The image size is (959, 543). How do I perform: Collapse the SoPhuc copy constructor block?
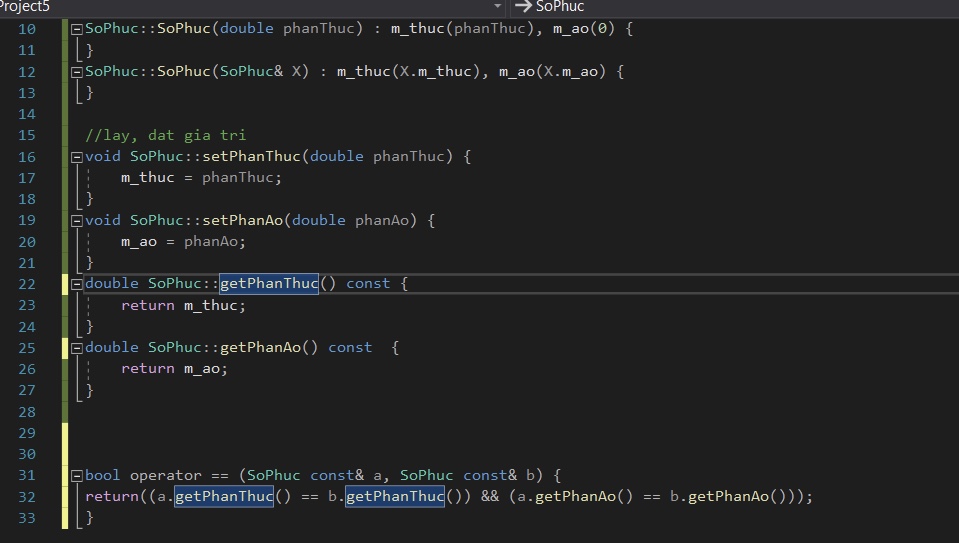click(77, 72)
